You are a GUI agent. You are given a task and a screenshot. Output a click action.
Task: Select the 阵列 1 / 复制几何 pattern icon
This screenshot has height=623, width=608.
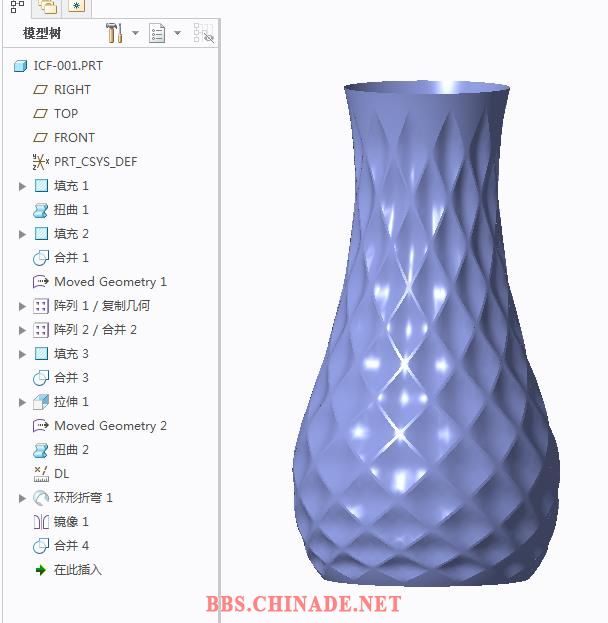tap(41, 306)
